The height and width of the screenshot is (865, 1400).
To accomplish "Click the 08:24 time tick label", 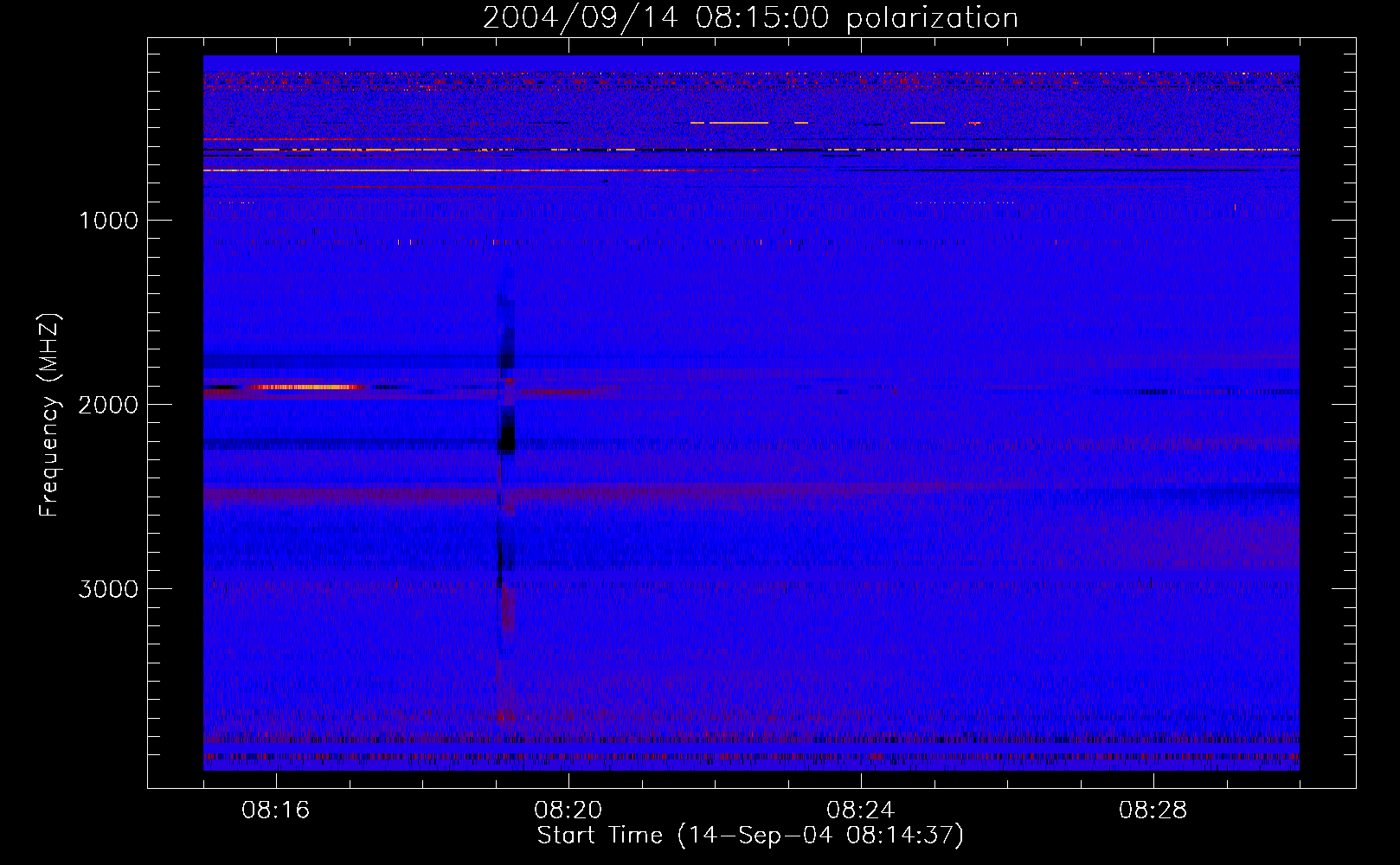I will [861, 811].
